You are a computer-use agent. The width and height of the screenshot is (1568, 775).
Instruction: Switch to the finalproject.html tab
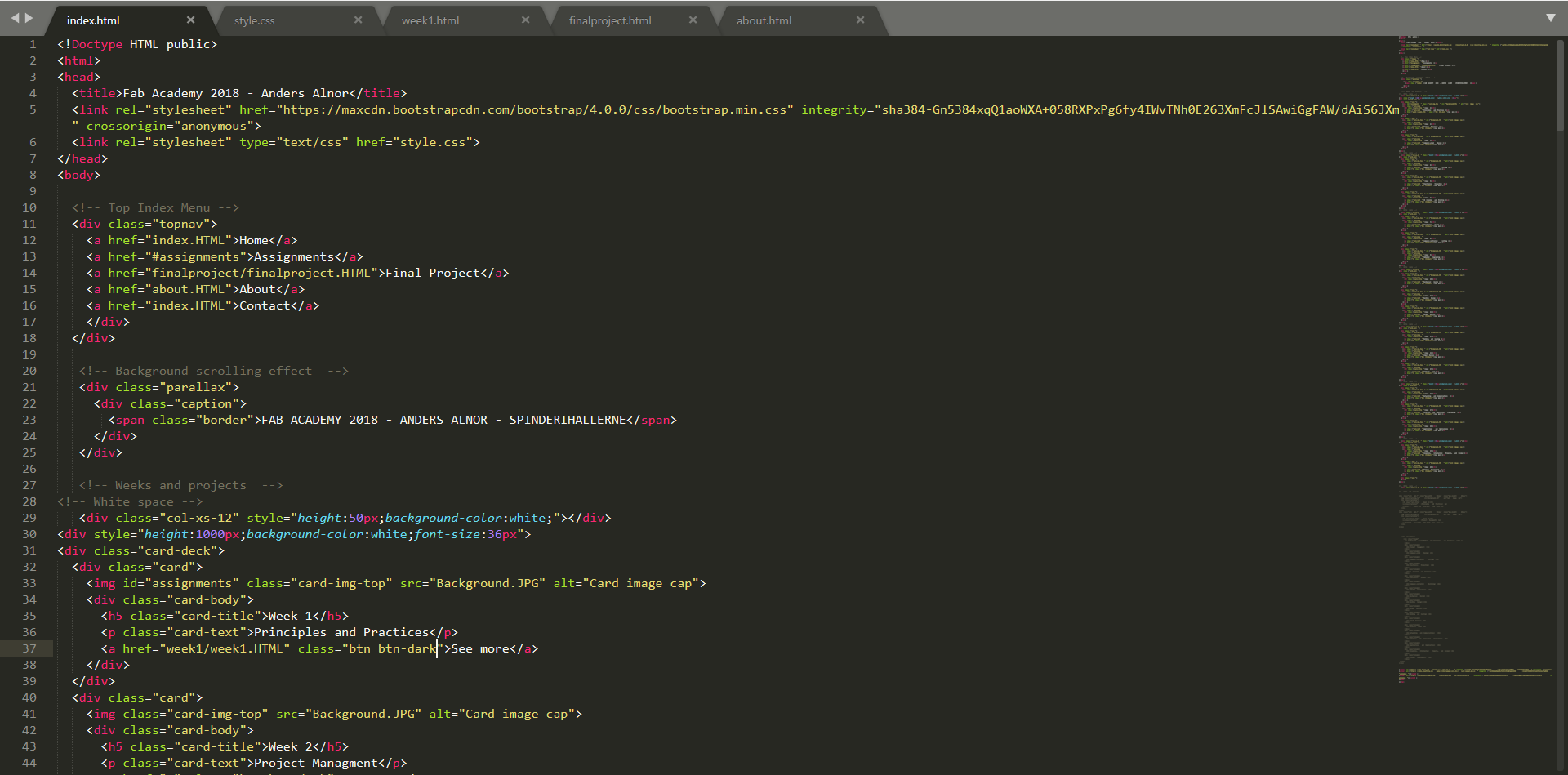[610, 20]
